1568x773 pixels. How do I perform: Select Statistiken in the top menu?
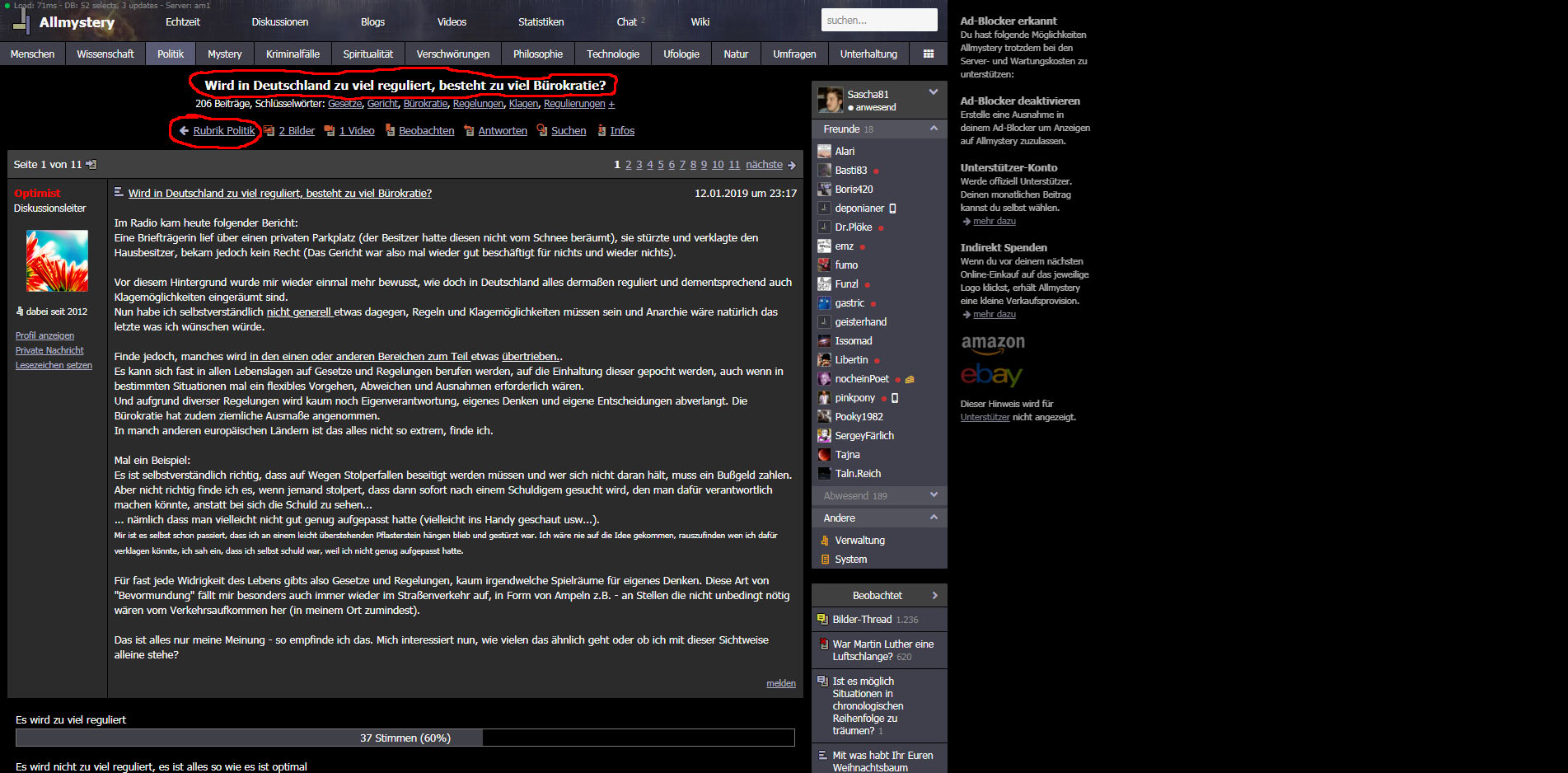click(541, 22)
